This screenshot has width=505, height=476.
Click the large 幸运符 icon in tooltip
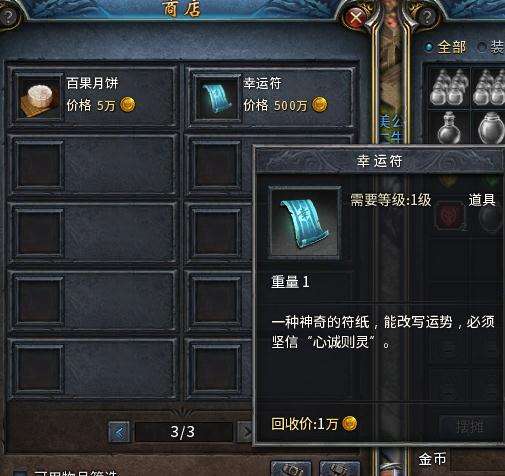[305, 223]
